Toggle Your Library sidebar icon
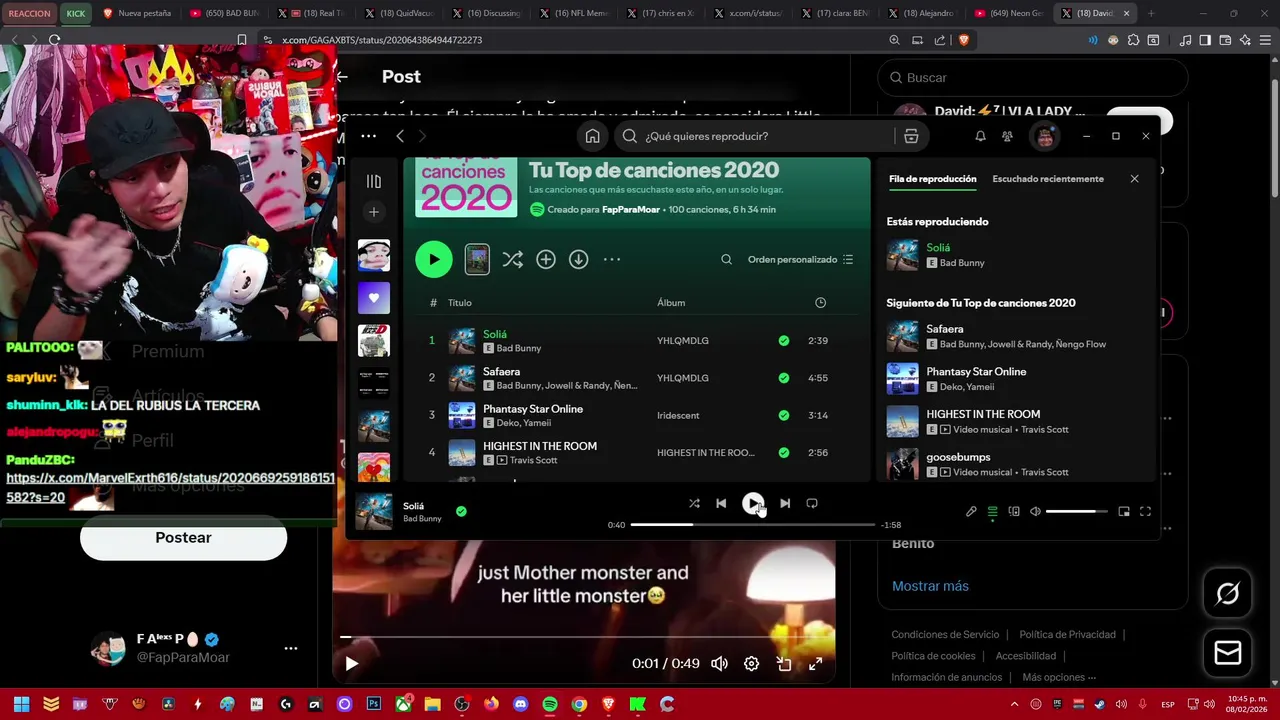 point(374,181)
